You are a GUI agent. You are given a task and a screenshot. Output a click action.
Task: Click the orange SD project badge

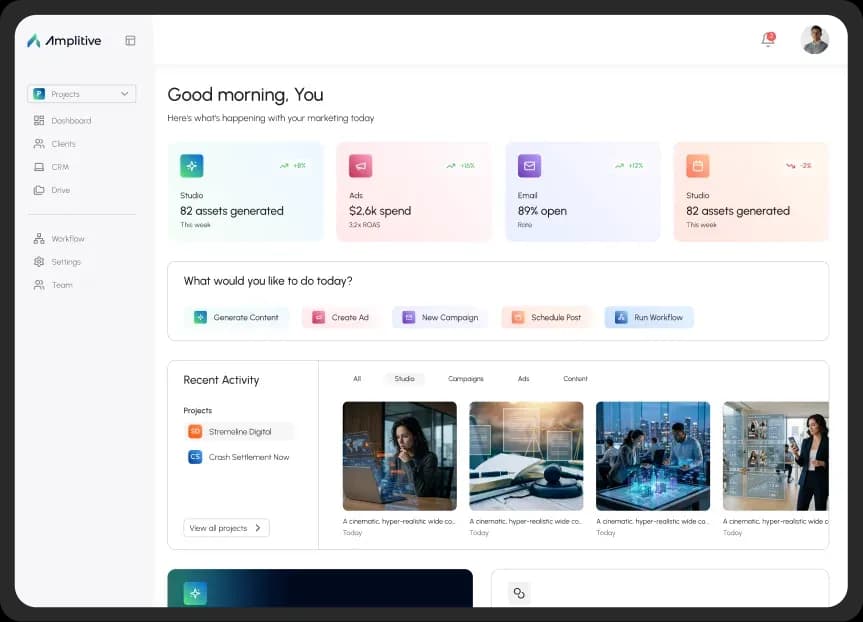click(x=195, y=432)
